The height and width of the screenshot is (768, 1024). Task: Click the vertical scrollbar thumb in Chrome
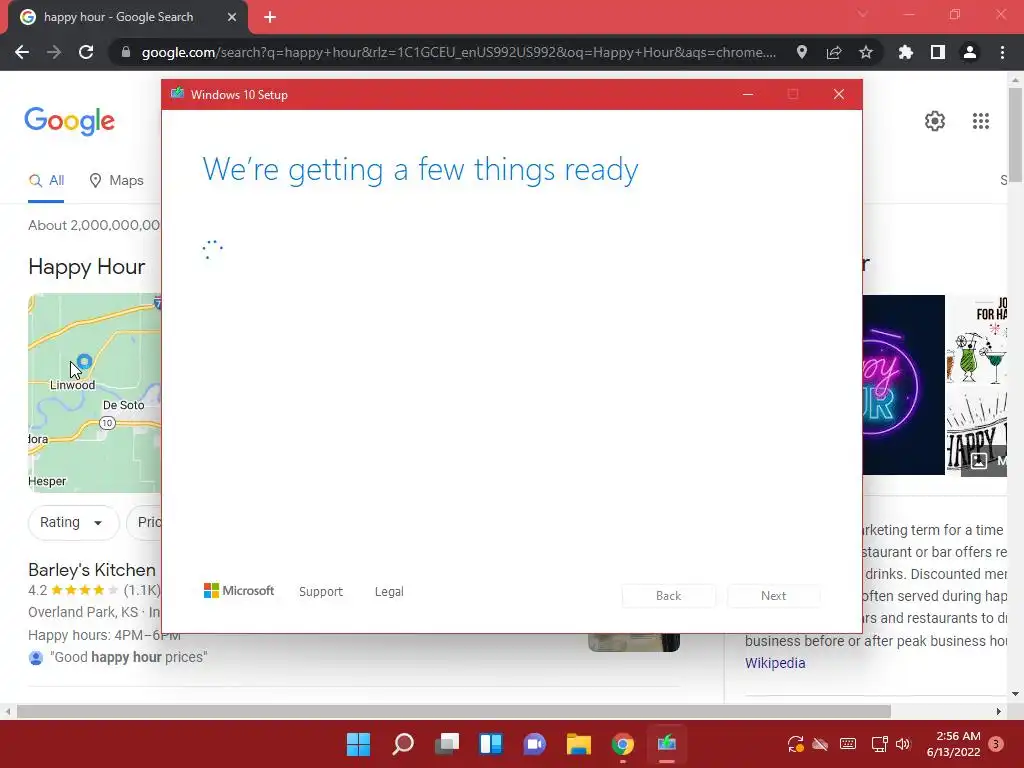pyautogui.click(x=1015, y=134)
